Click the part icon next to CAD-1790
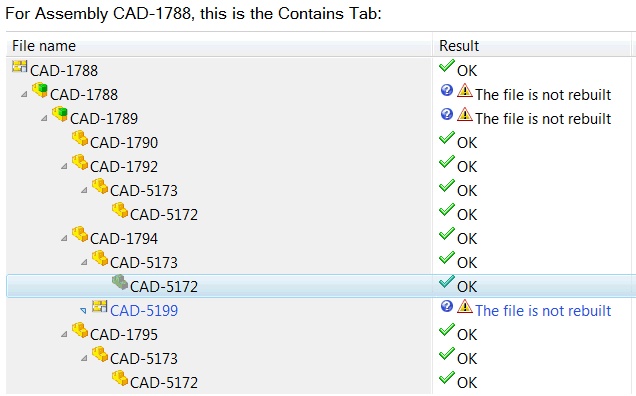636x396 pixels. tap(80, 138)
